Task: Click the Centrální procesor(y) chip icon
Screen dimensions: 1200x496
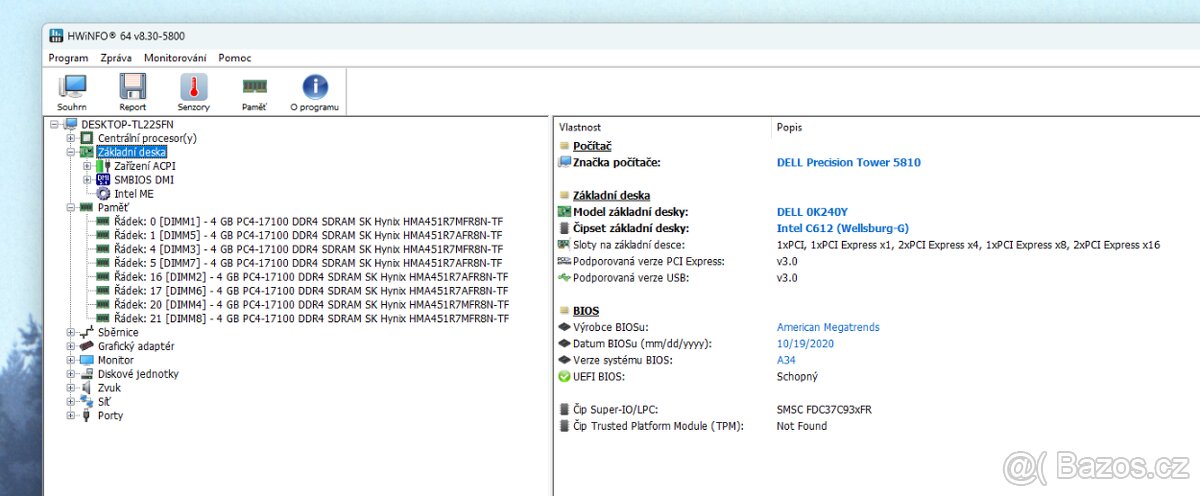Action: 87,138
